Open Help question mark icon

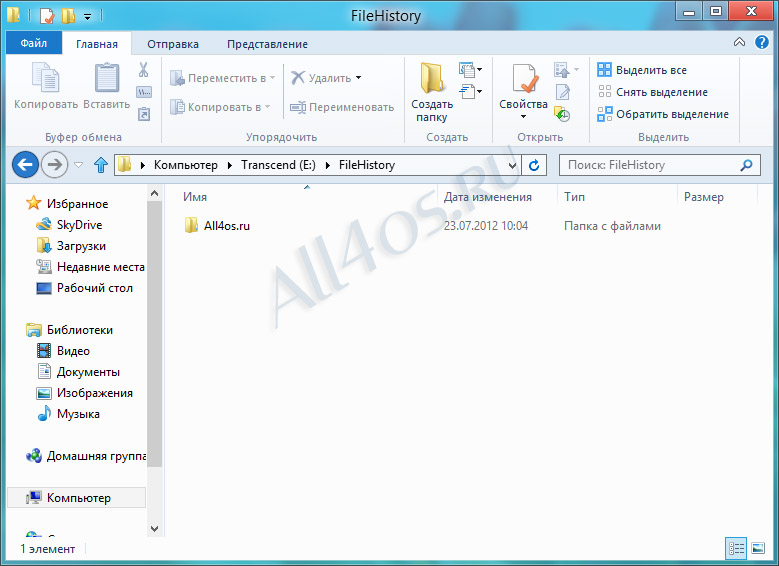[x=762, y=42]
